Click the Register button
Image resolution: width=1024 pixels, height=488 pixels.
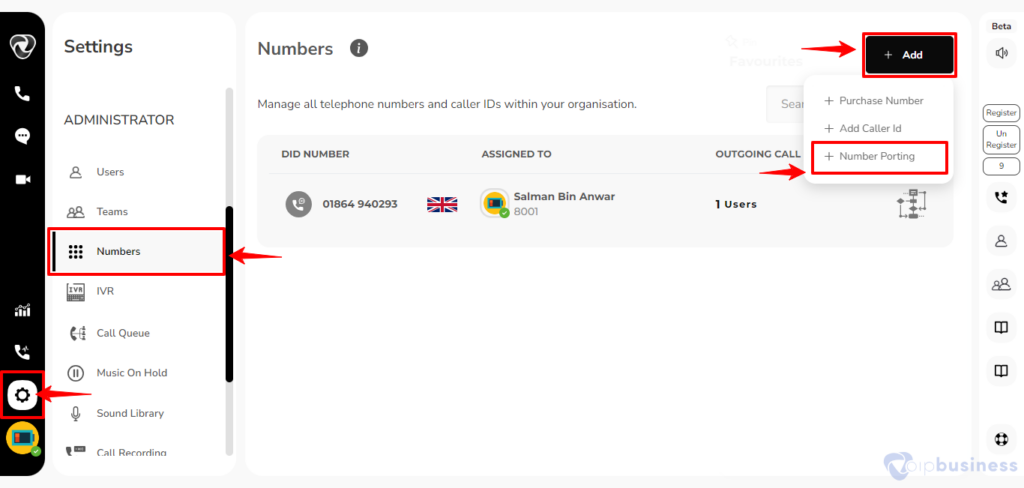pos(1001,113)
